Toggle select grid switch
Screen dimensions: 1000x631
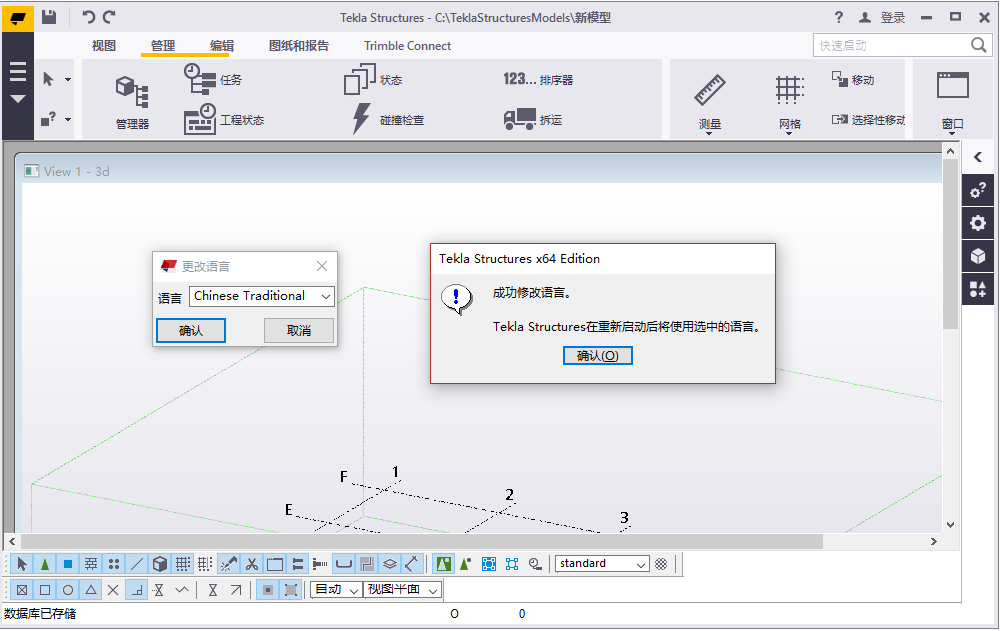[x=182, y=564]
